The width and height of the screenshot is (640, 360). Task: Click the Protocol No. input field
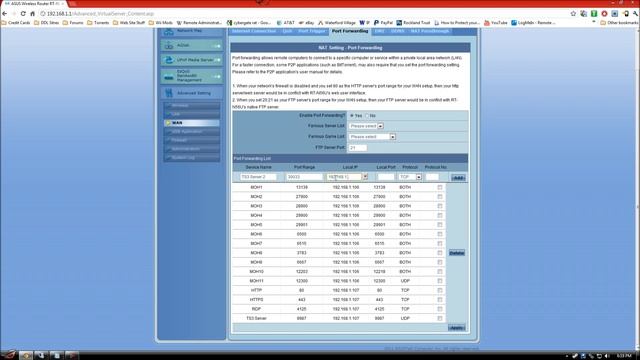(432, 177)
